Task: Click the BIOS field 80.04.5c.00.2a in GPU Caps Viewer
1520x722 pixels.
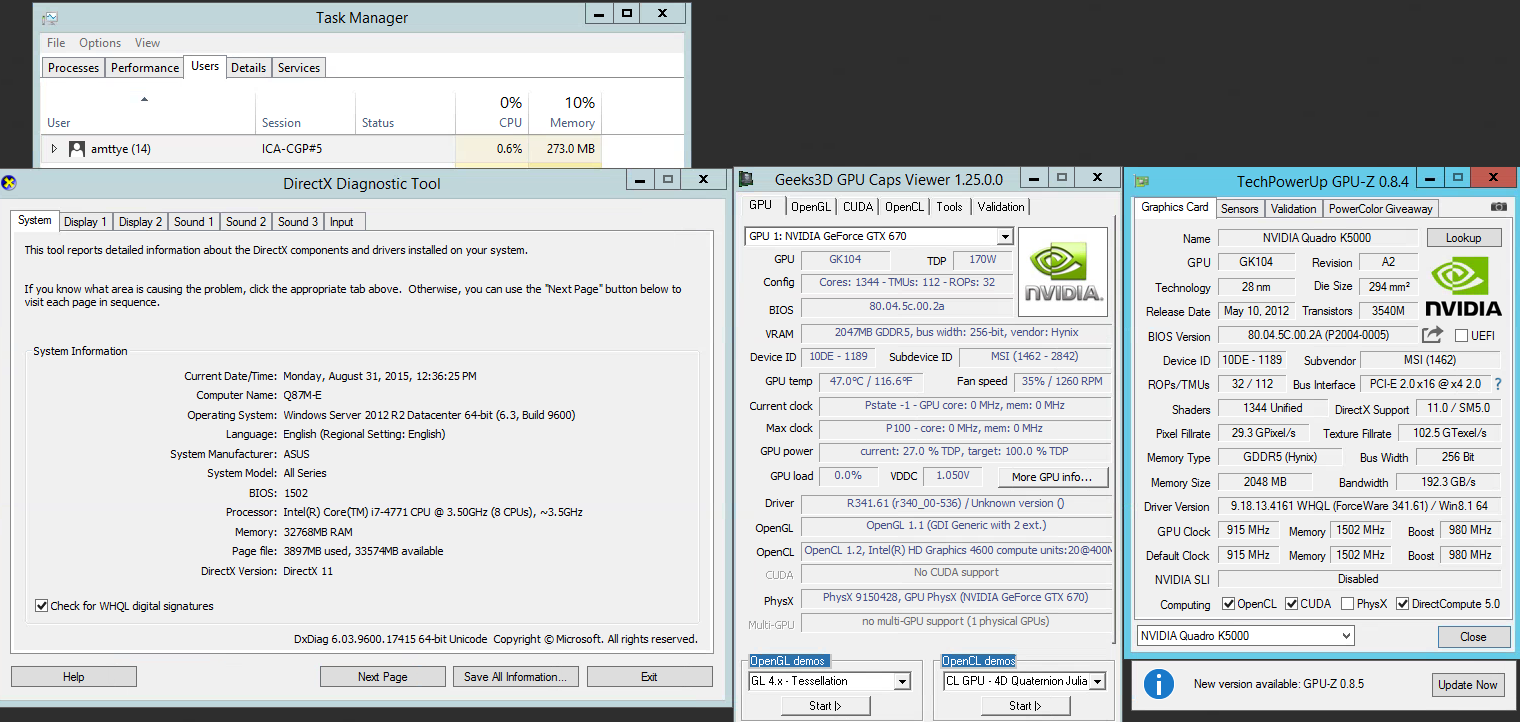Action: [x=907, y=307]
